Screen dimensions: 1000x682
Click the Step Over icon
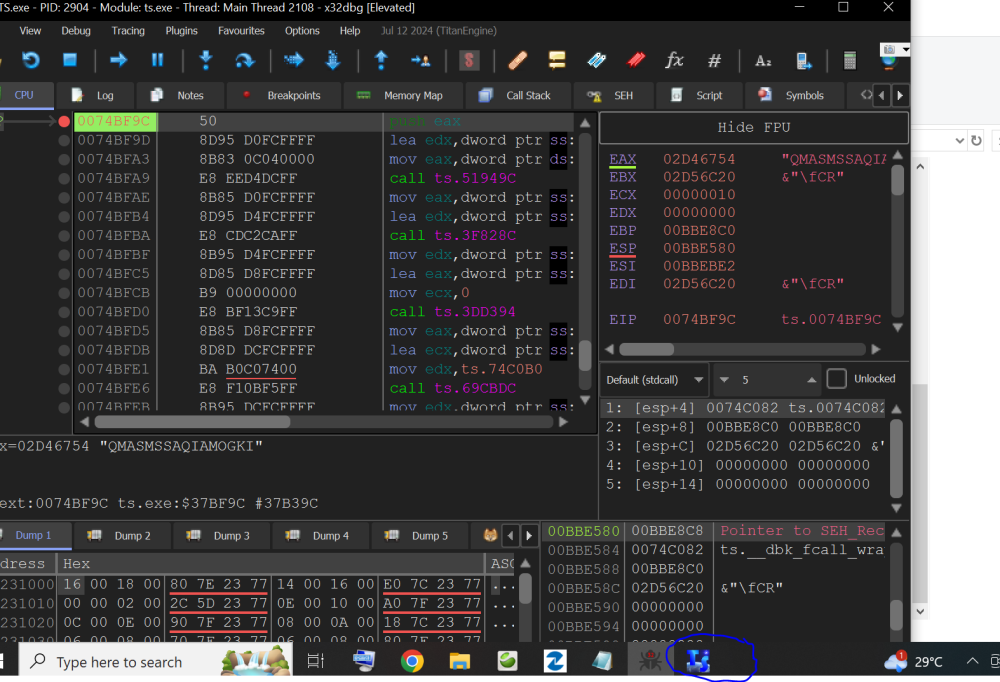coord(244,61)
